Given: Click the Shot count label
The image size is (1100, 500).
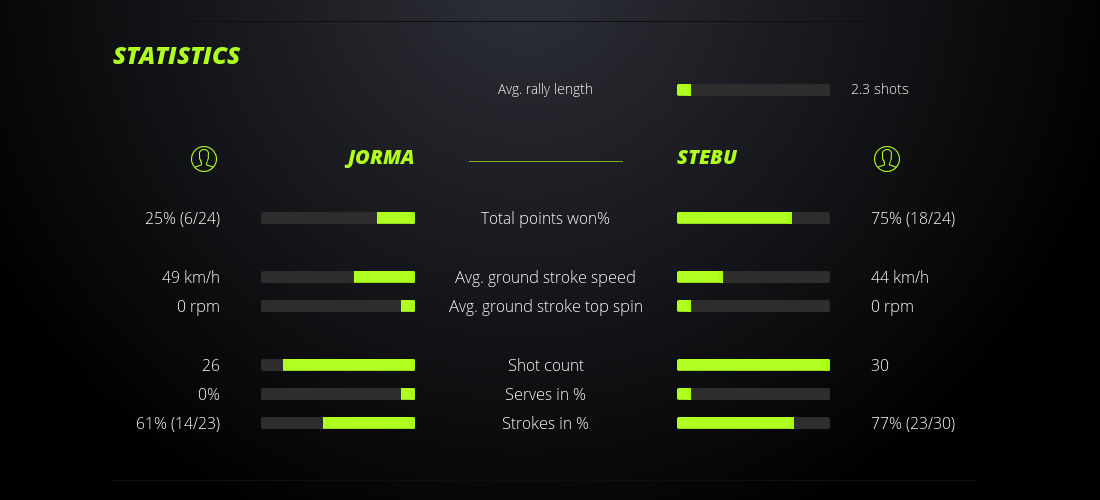Looking at the screenshot, I should coord(545,365).
